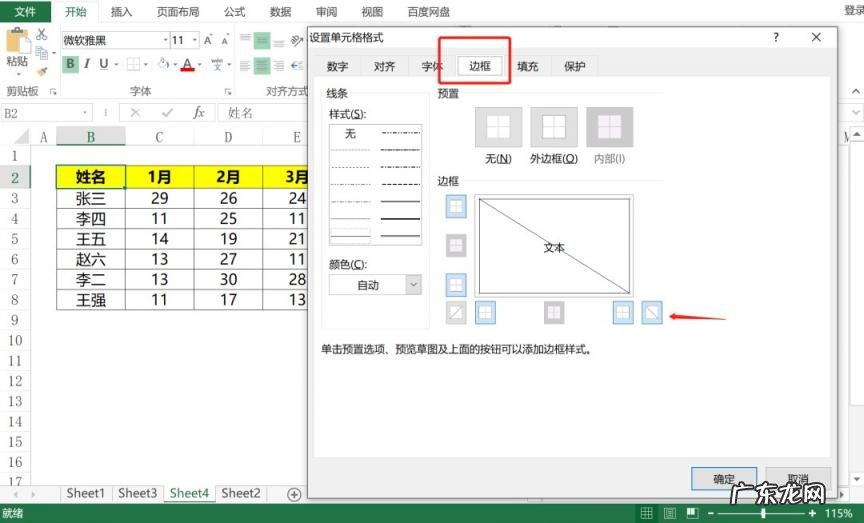Click the format painter brush icon
This screenshot has width=864, height=523.
[42, 71]
